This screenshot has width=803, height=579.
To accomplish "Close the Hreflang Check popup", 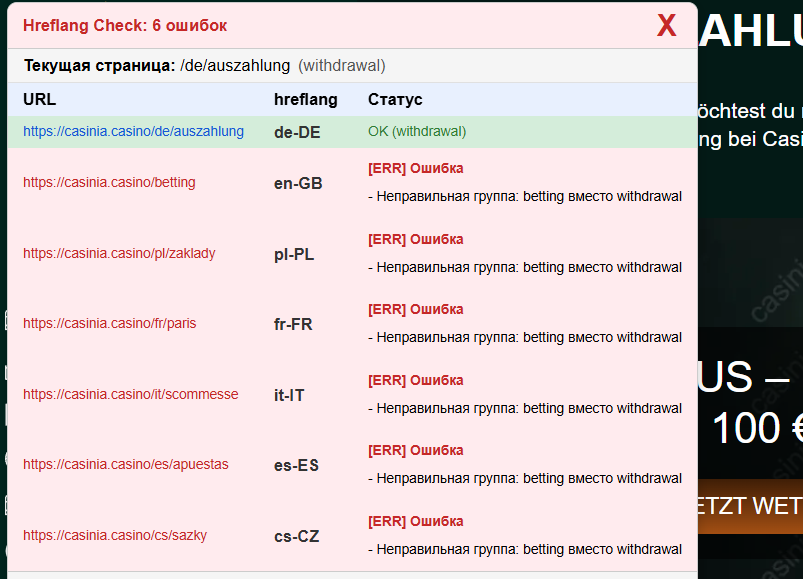I will (666, 26).
